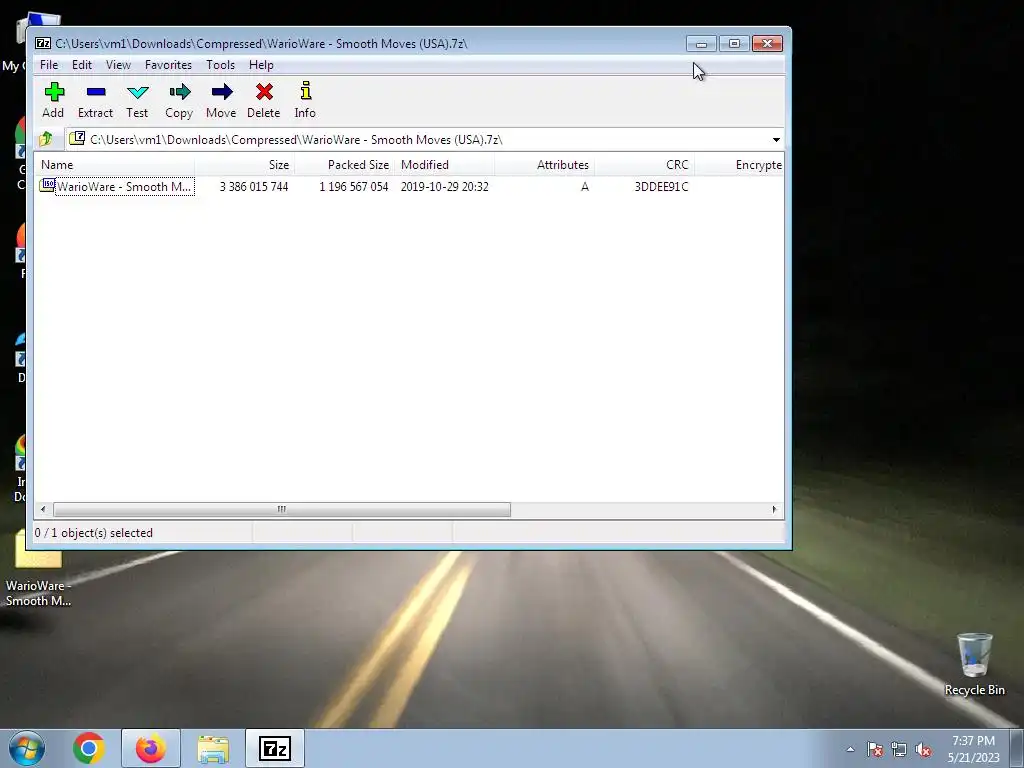Select the Recycle Bin desktop icon
Screen dimensions: 1024x768
[974, 664]
